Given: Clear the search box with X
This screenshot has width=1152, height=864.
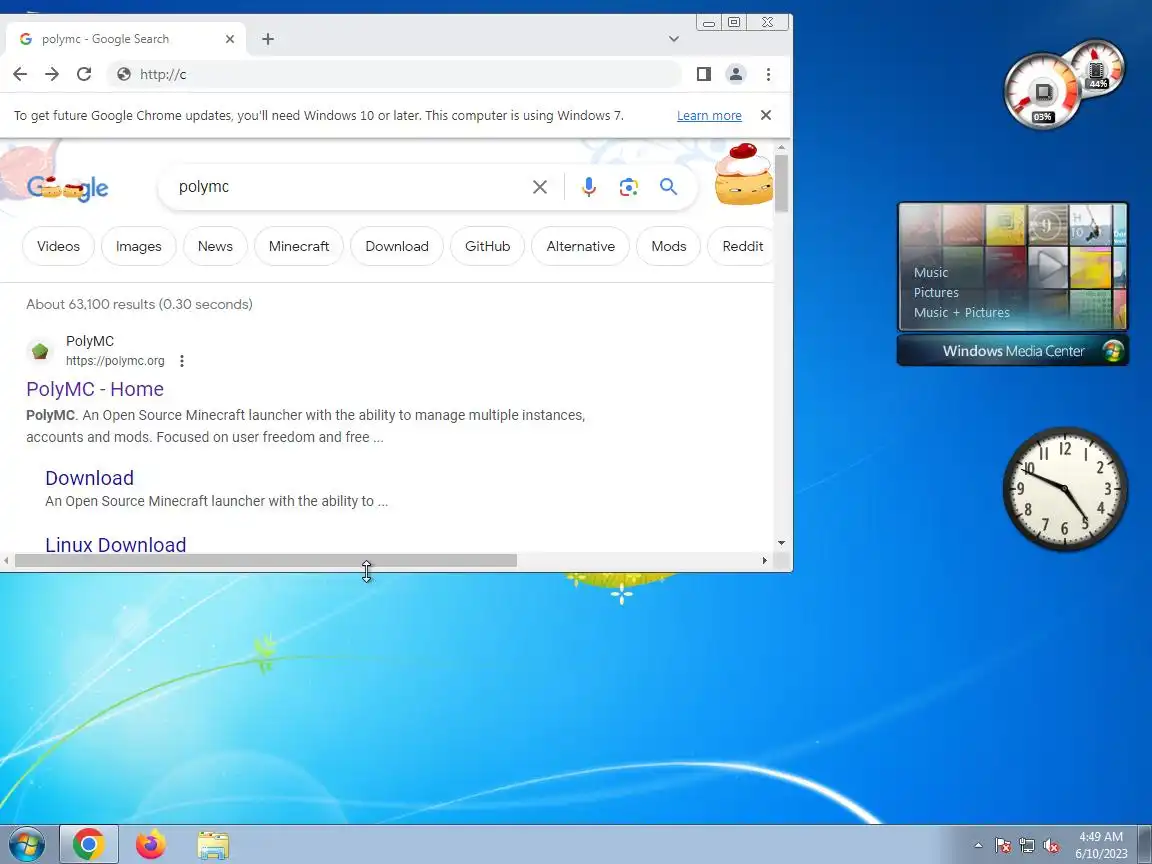Looking at the screenshot, I should (x=539, y=187).
